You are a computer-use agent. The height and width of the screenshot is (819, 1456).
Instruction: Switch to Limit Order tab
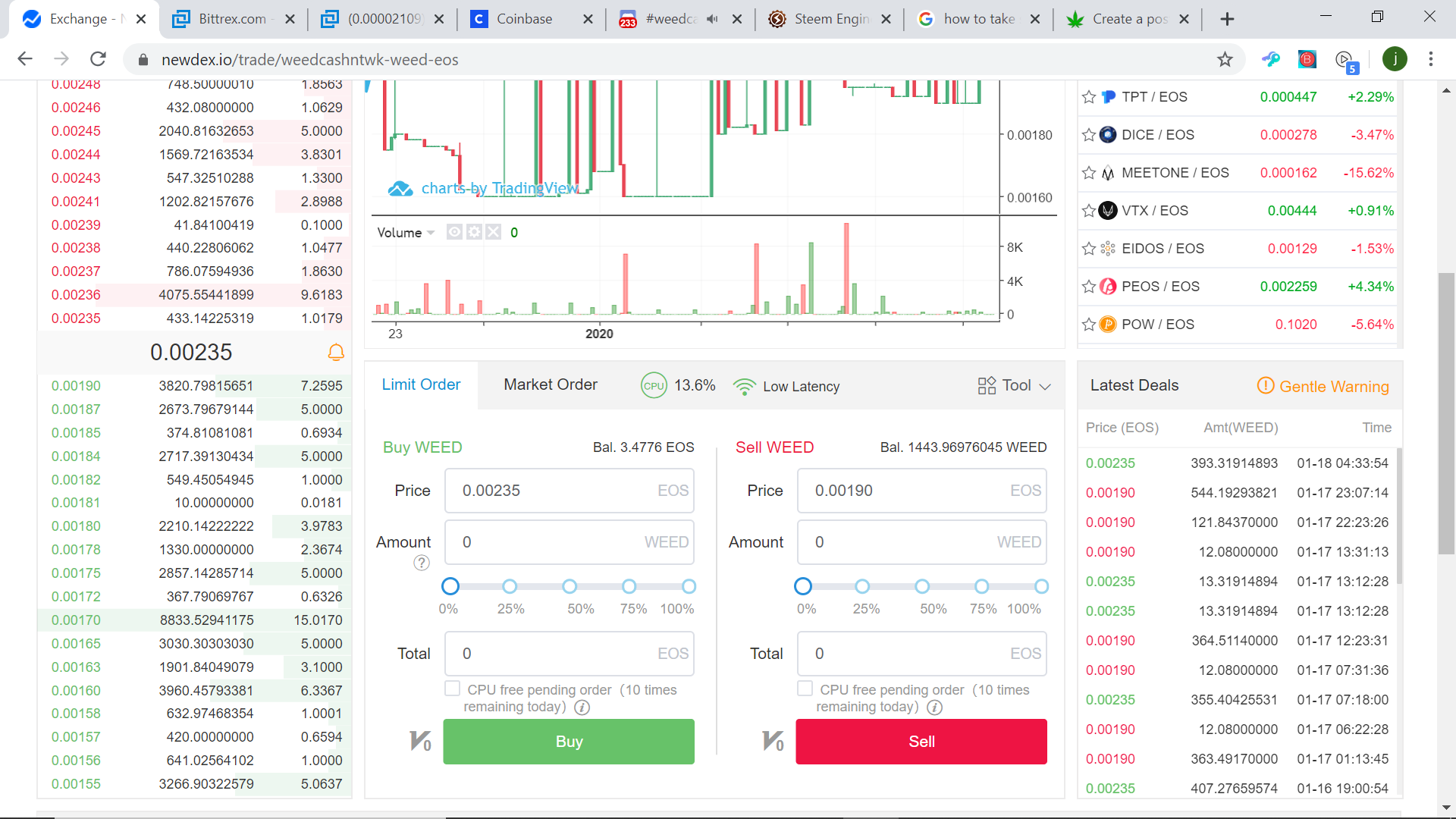[421, 385]
